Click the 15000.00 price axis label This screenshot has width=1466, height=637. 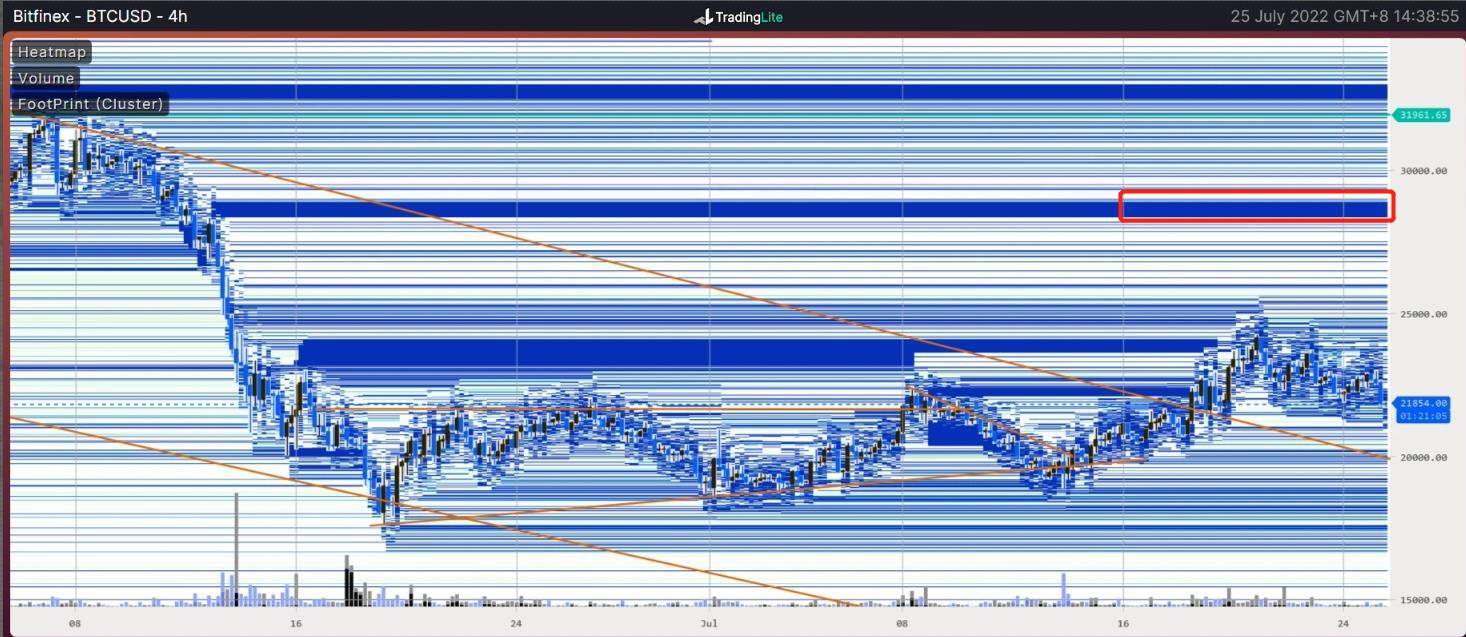tap(1423, 600)
